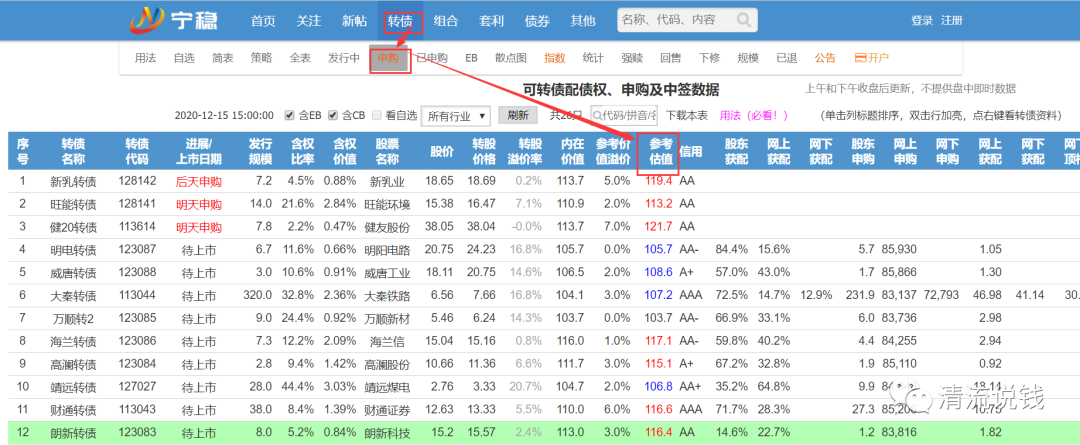Open the 规模 sub-tab
This screenshot has width=1080, height=445.
[748, 58]
